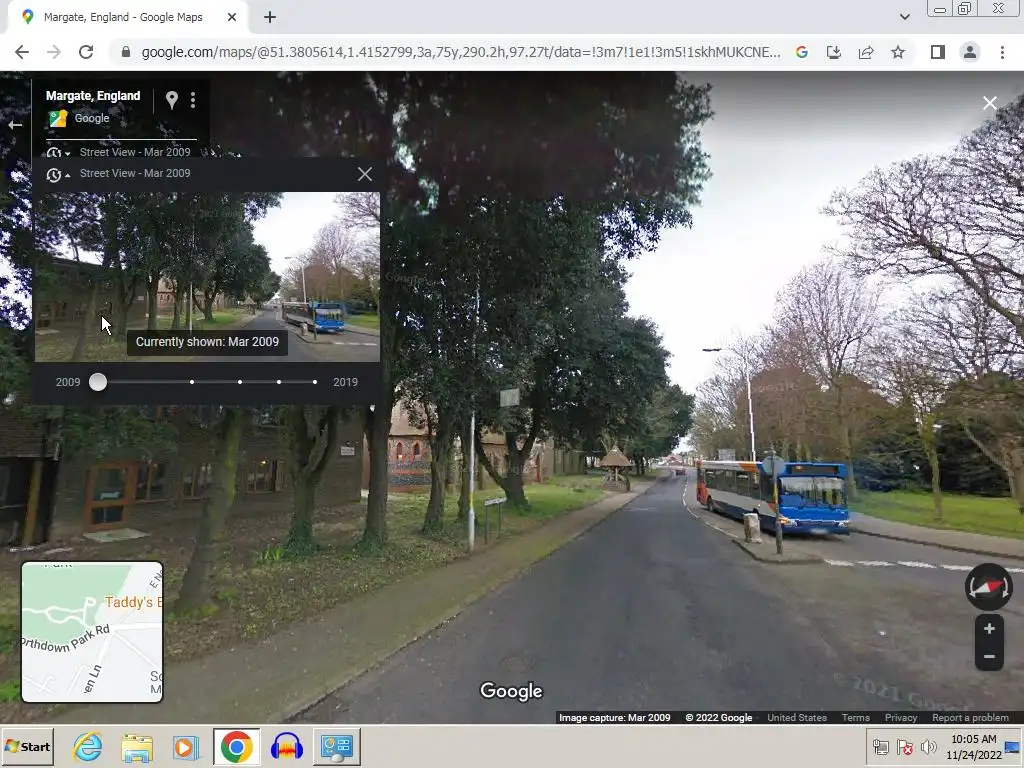Reload the Google Maps page
Viewport: 1024px width, 768px height.
tap(86, 52)
